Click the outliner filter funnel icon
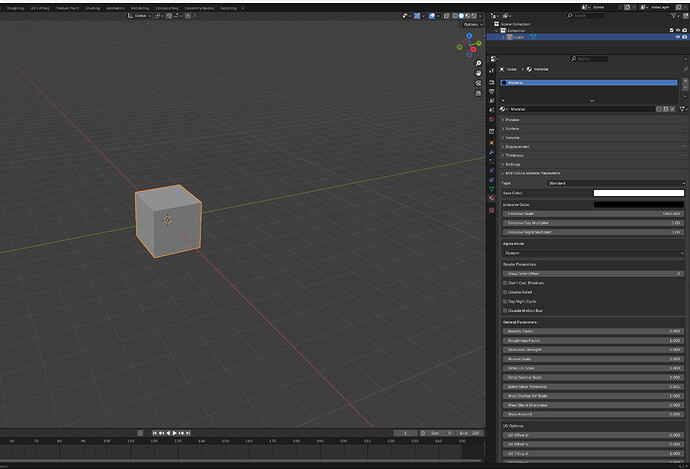The width and height of the screenshot is (690, 469). (674, 16)
